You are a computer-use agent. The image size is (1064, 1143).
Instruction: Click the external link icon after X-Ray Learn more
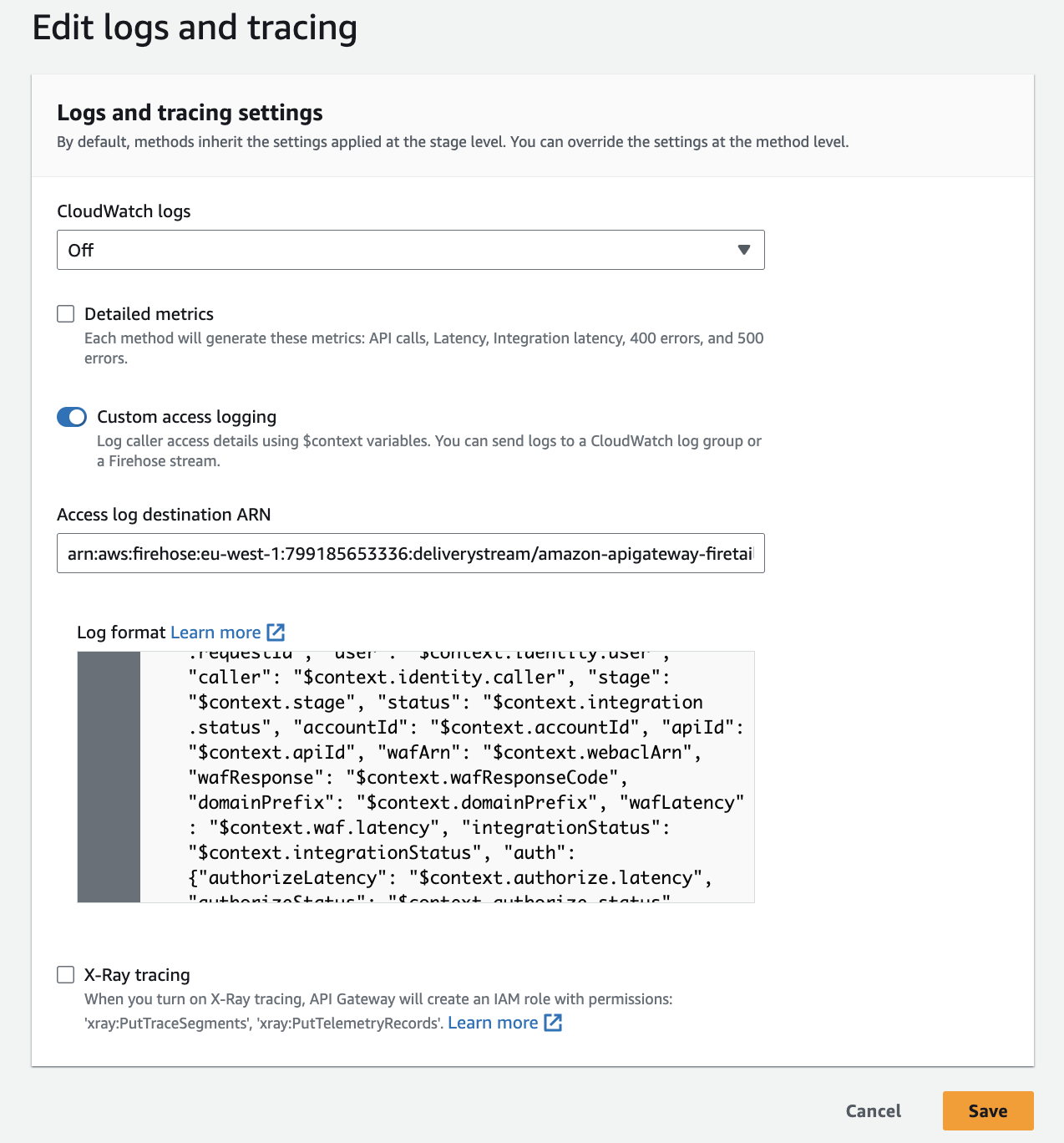click(553, 1023)
